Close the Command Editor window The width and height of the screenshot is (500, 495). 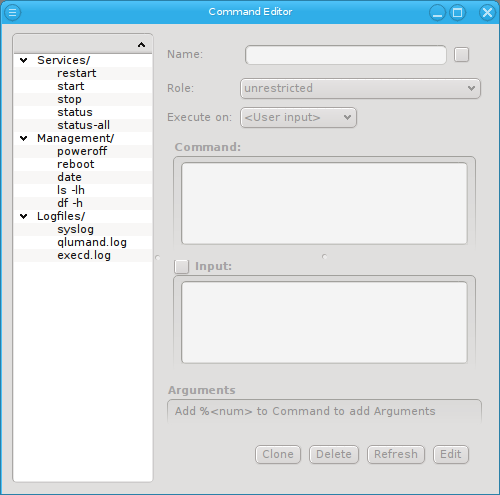[x=487, y=13]
